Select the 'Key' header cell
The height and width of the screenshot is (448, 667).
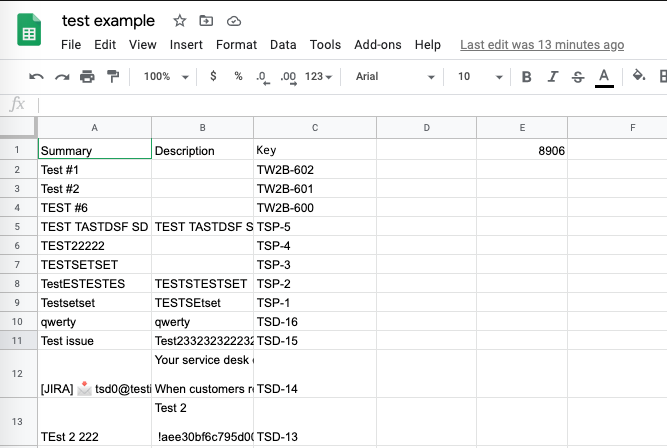[315, 150]
